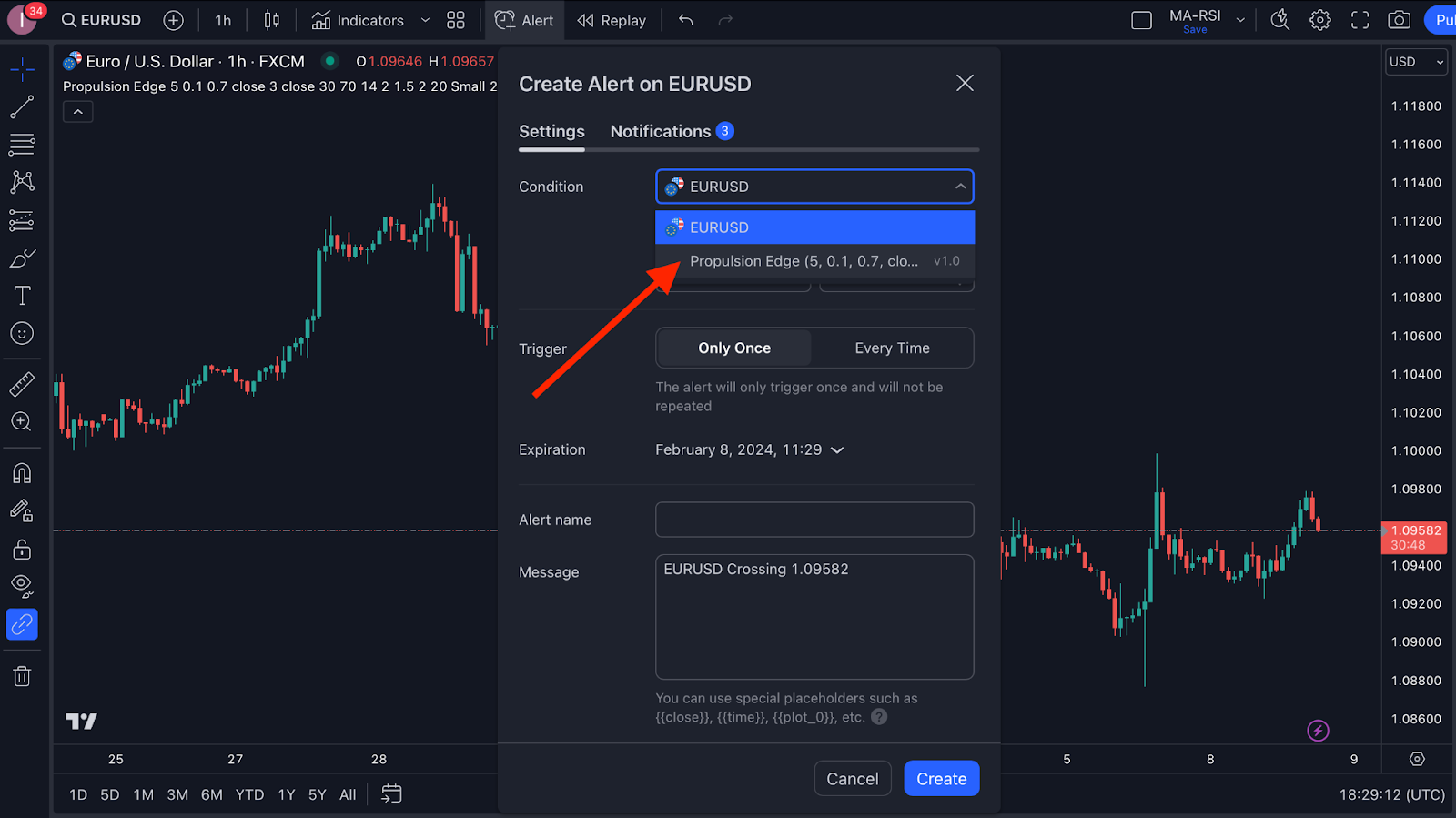Select the 5Y date range
This screenshot has width=1456, height=818.
pyautogui.click(x=317, y=794)
